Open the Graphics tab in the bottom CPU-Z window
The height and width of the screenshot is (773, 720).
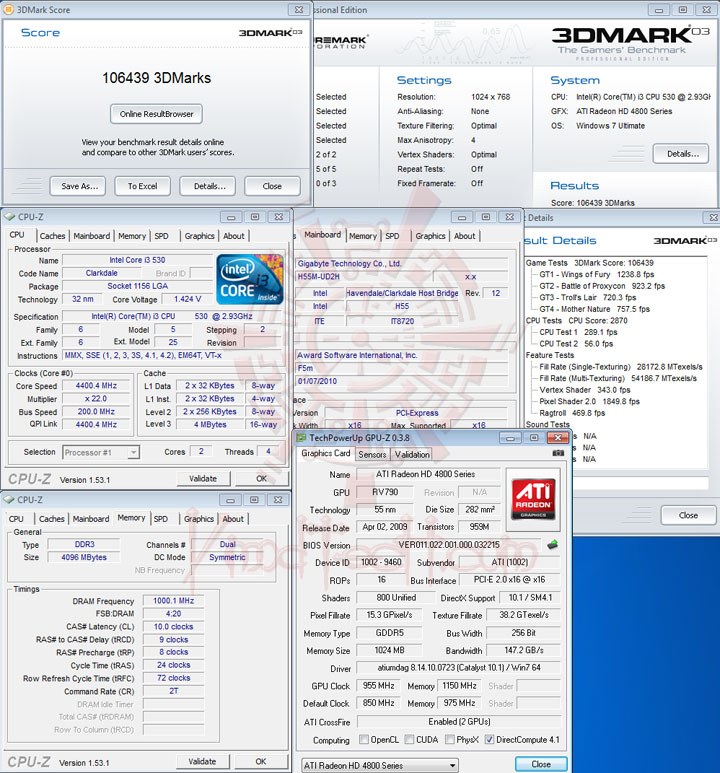[x=199, y=519]
